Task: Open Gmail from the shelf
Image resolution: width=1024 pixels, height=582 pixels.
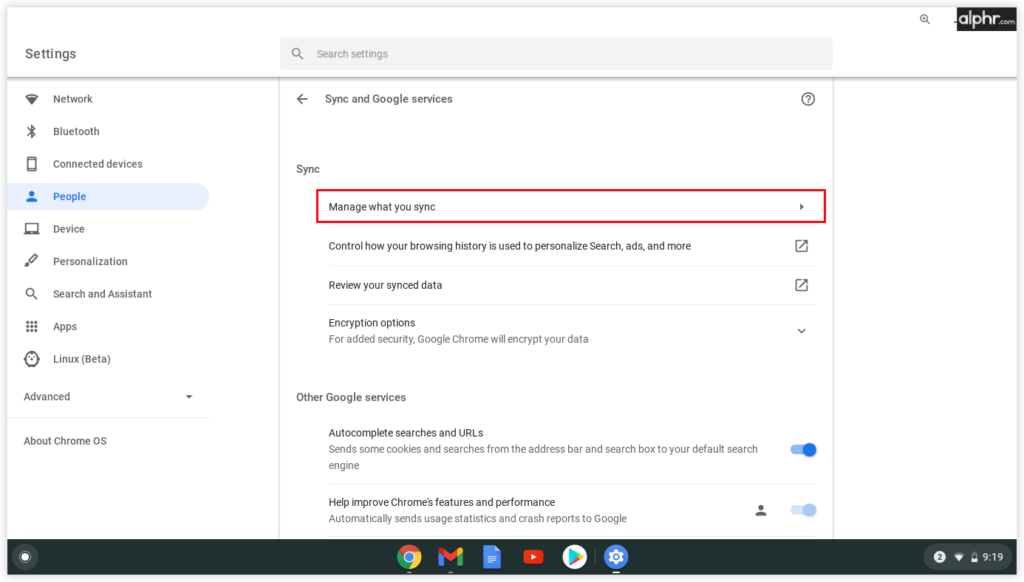Action: pyautogui.click(x=450, y=557)
